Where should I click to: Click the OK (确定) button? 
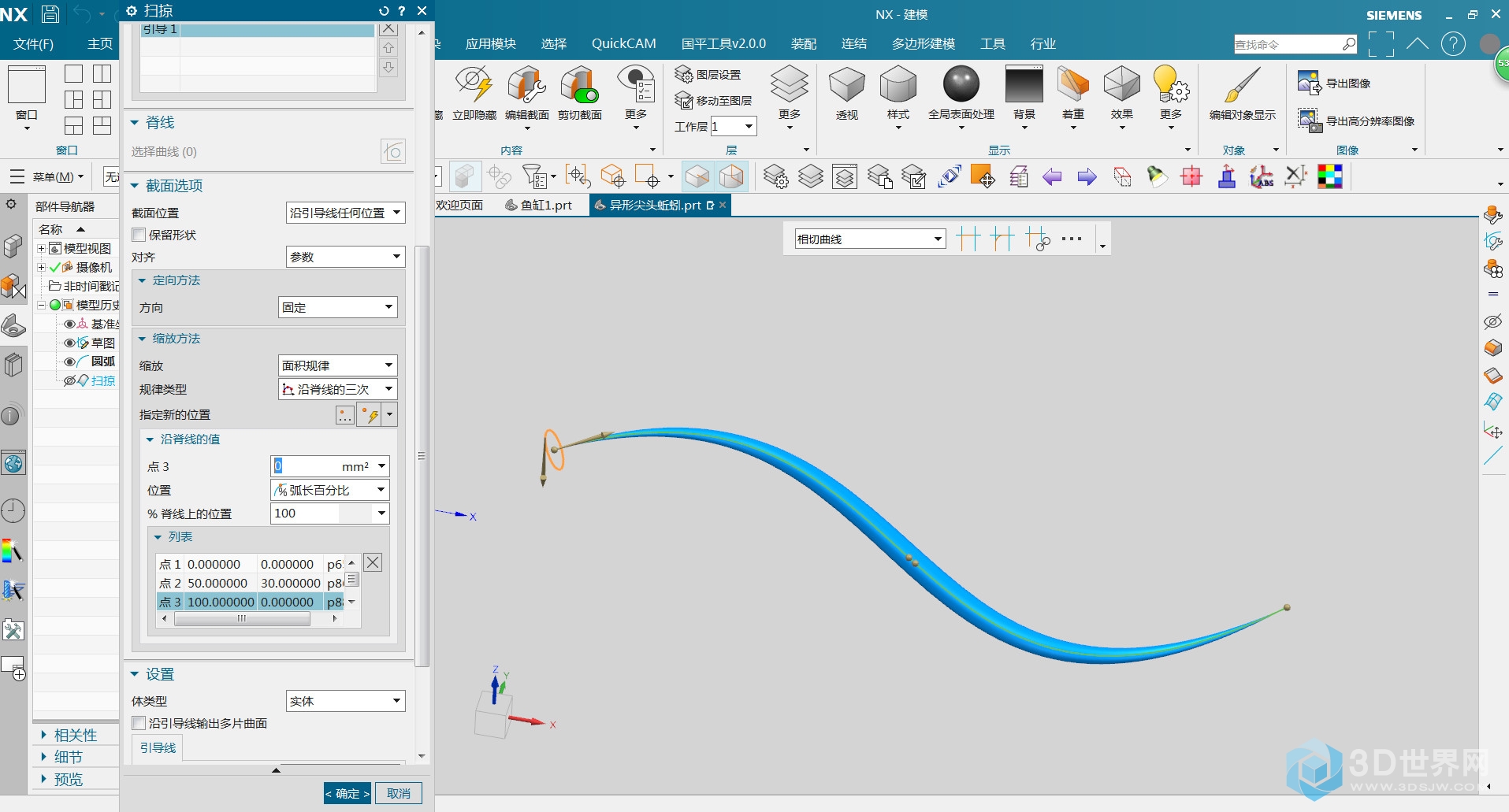click(347, 793)
